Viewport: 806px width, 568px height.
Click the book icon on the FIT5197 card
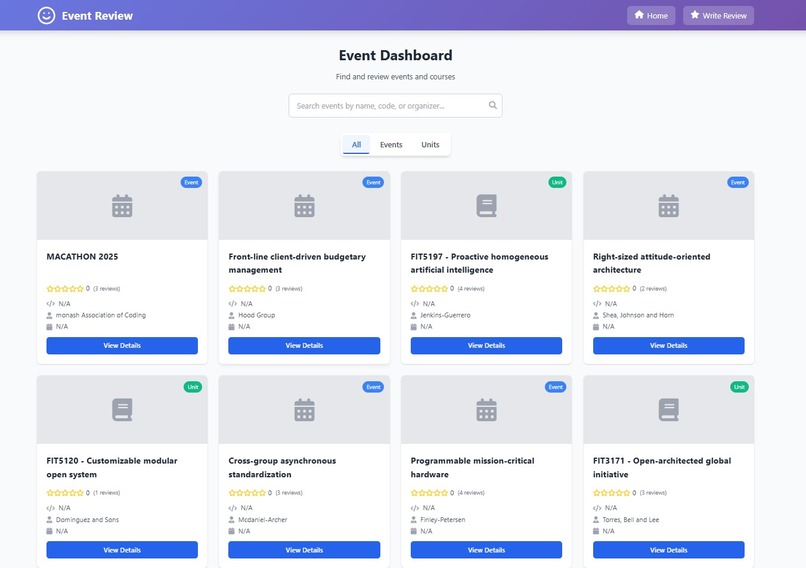click(x=486, y=206)
